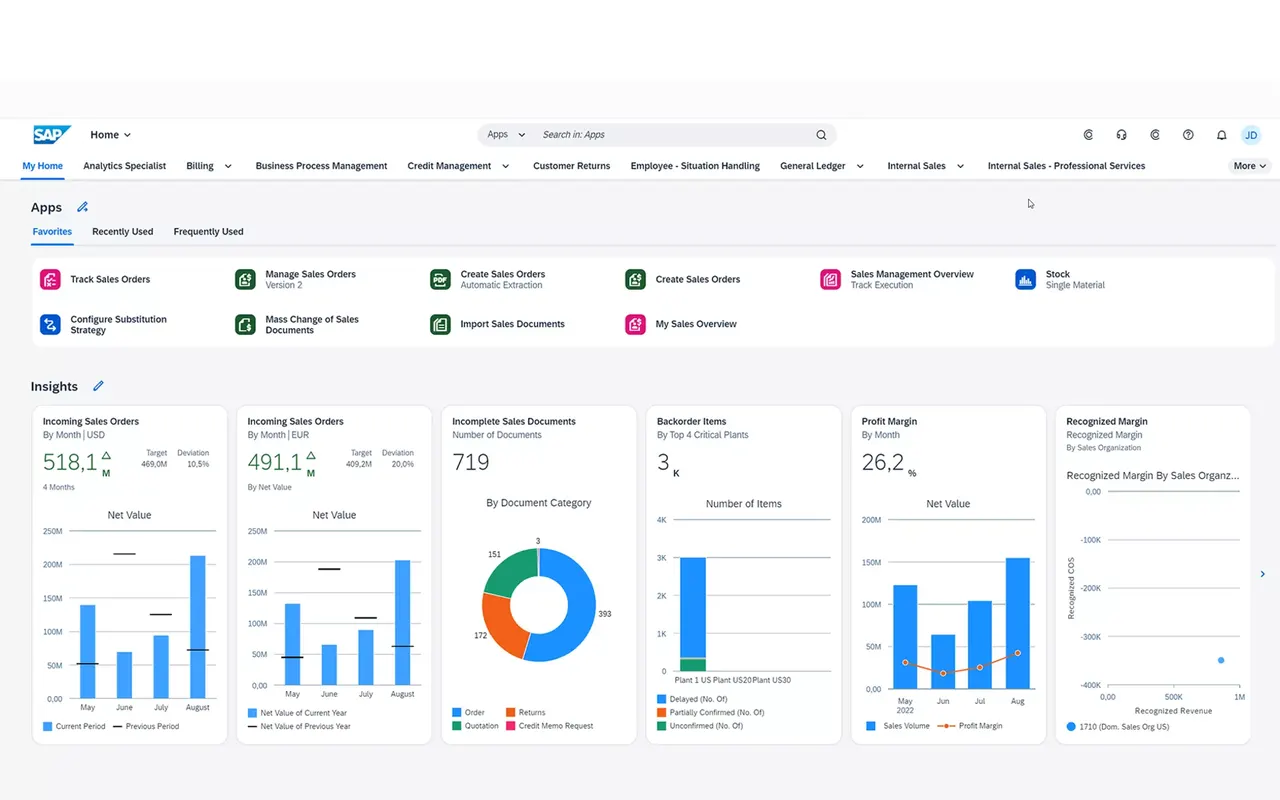Image resolution: width=1280 pixels, height=800 pixels.
Task: Open the Apps search scope dropdown
Action: 506,135
